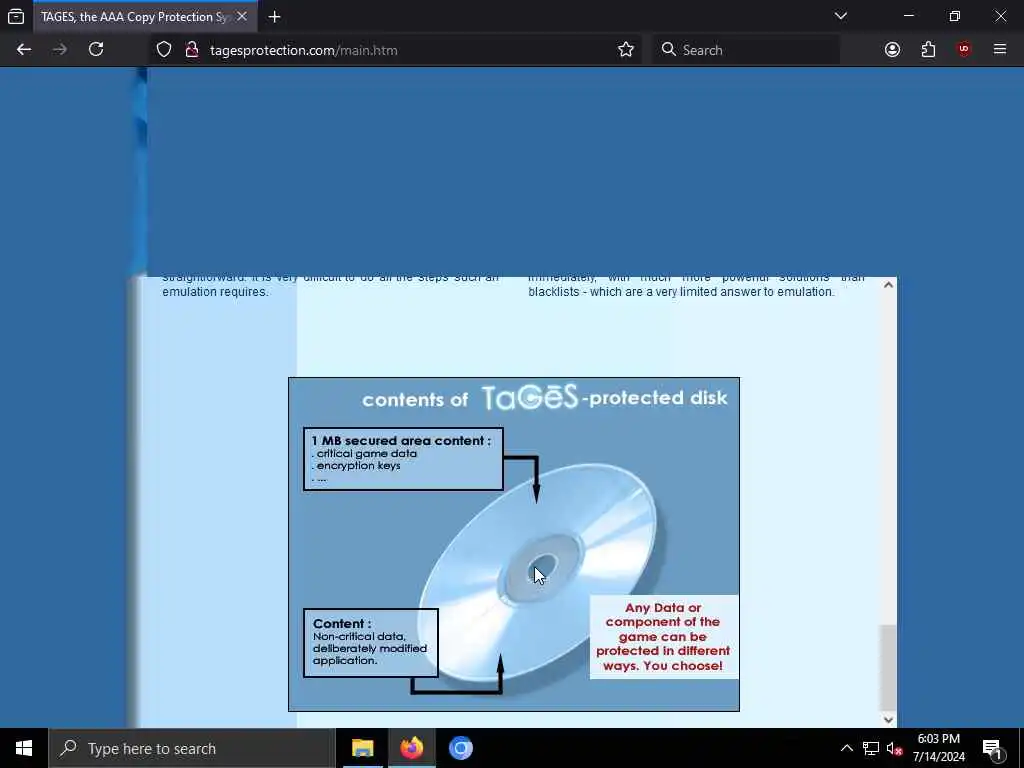Click into the browser Search field
Viewport: 1024px width, 768px height.
[746, 50]
